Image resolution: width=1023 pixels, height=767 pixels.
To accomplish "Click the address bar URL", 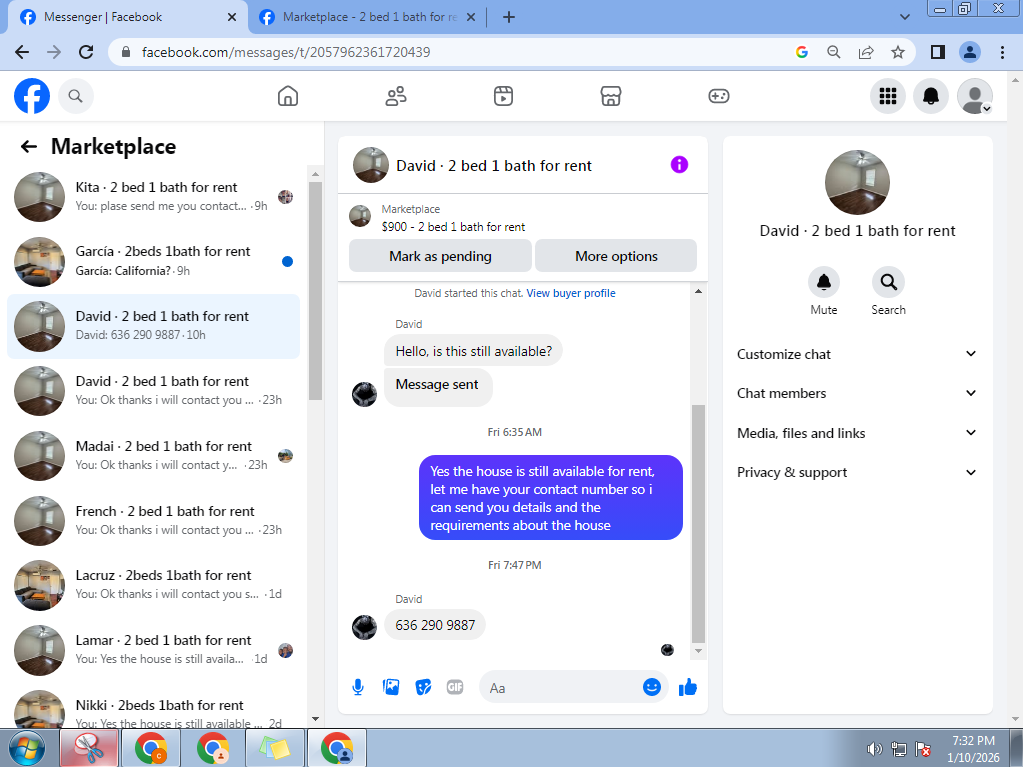I will click(286, 52).
